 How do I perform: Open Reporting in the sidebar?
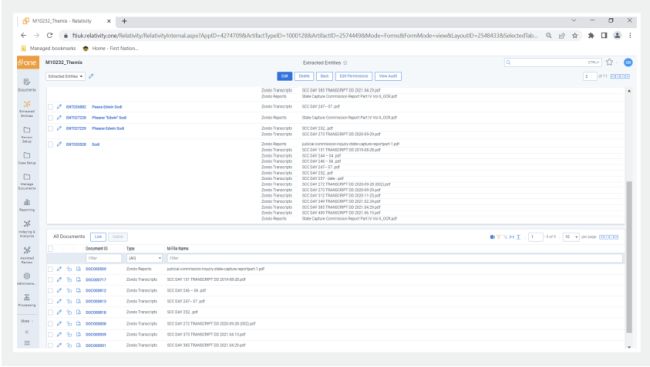click(x=27, y=205)
